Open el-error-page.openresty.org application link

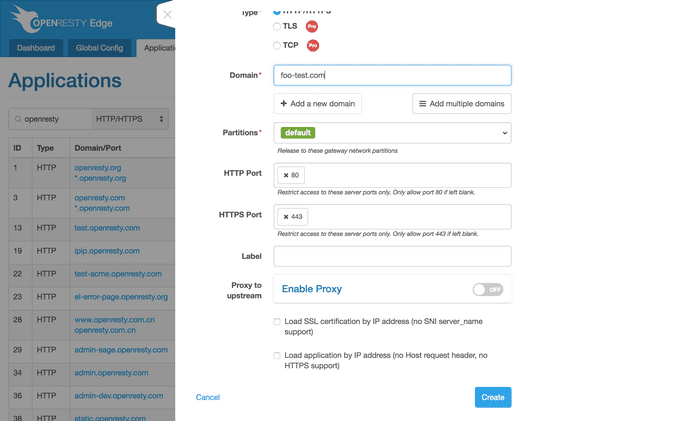[121, 297]
